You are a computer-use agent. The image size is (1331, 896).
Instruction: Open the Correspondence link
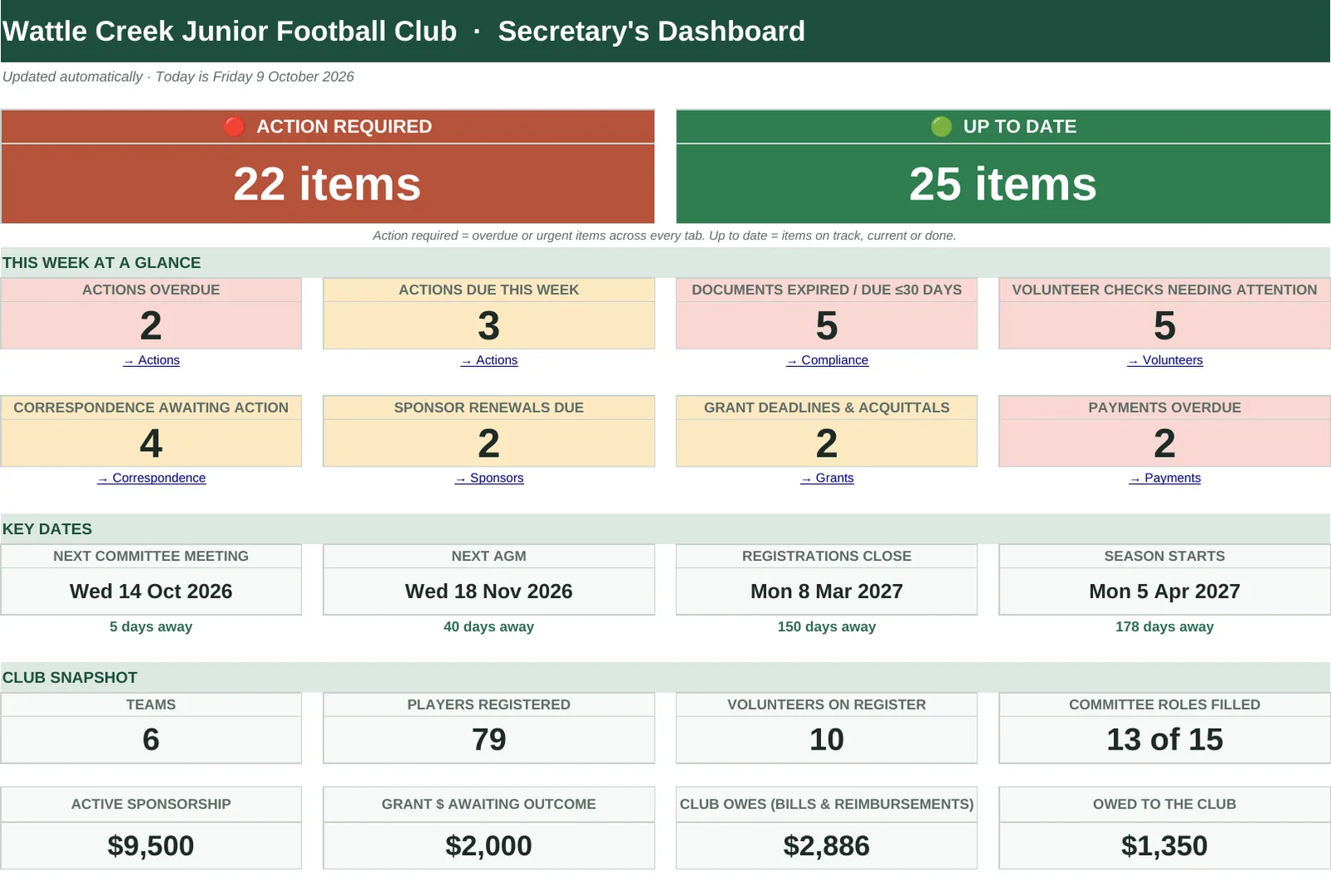pyautogui.click(x=151, y=478)
